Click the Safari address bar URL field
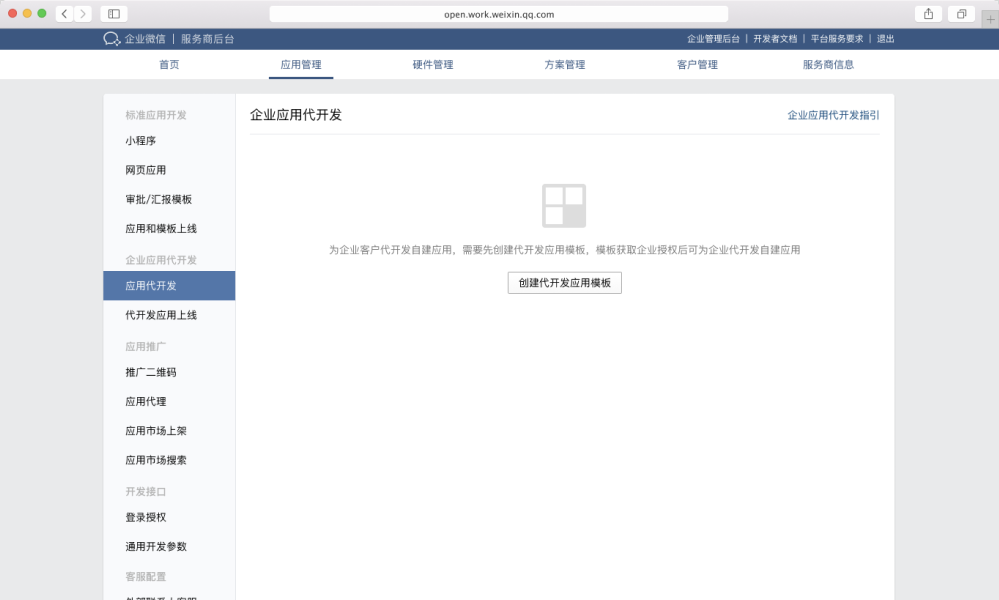999x600 pixels. 498,14
